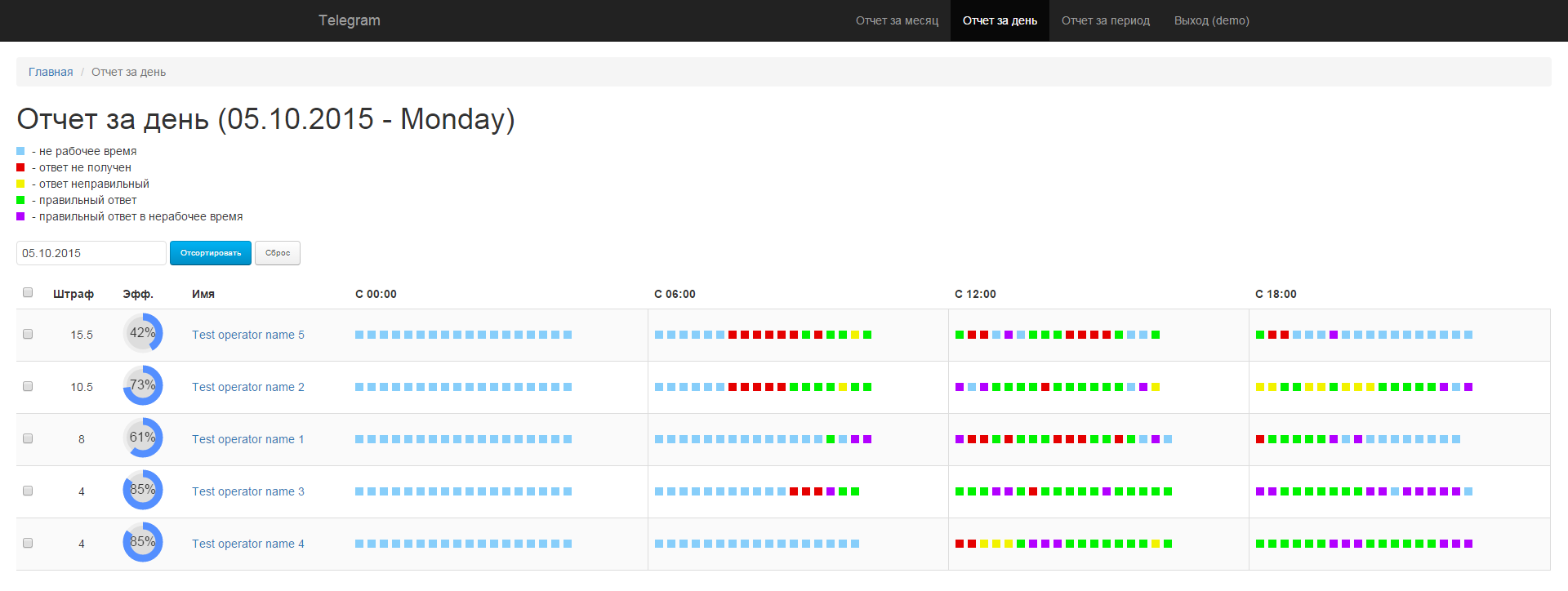Click the Штраф column header
The width and height of the screenshot is (1568, 591).
73,294
